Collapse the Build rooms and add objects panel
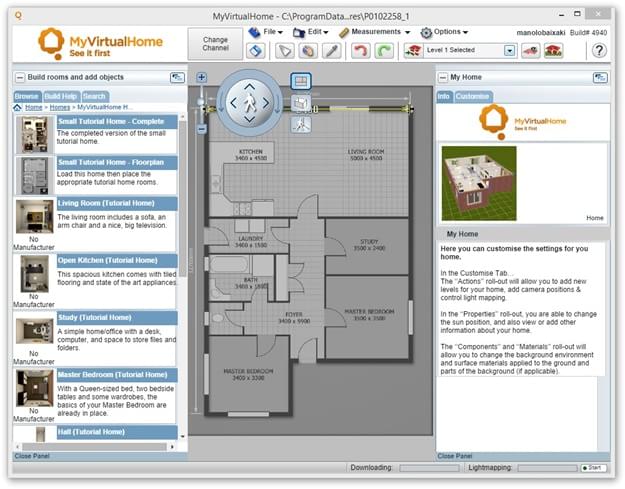Viewport: 625px width, 489px height. click(x=20, y=77)
